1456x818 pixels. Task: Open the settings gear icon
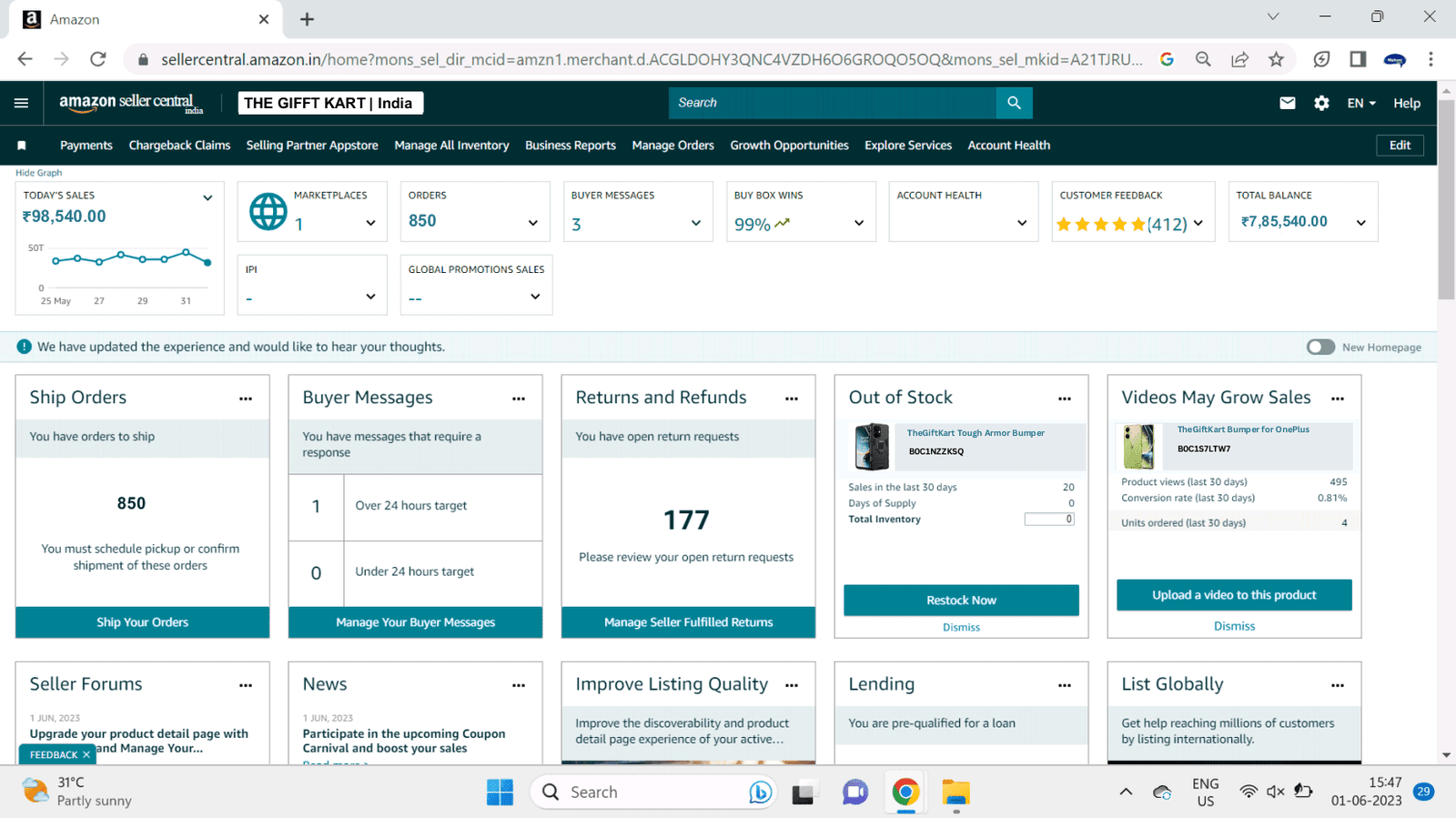(x=1321, y=103)
